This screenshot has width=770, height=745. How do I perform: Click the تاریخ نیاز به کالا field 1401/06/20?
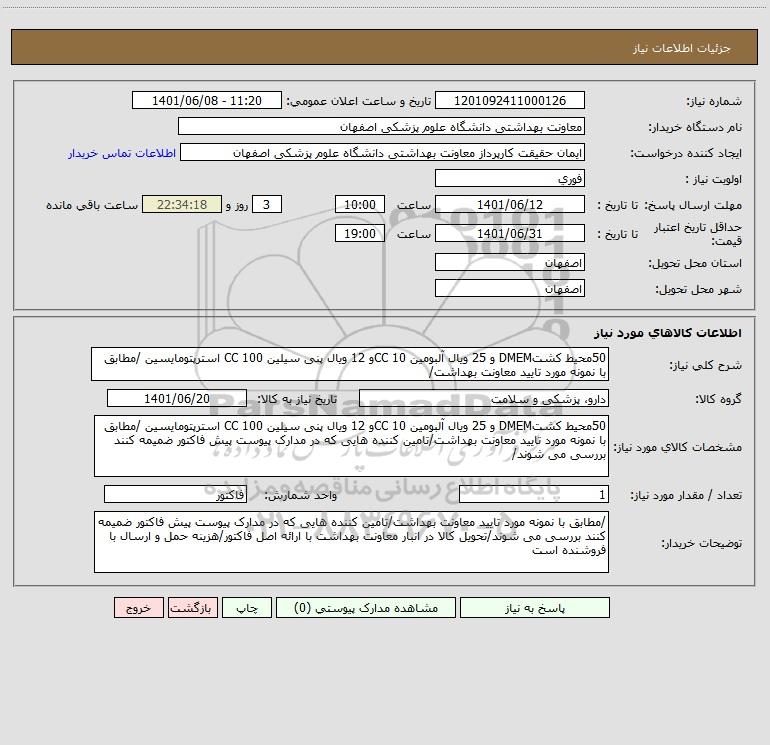(177, 399)
